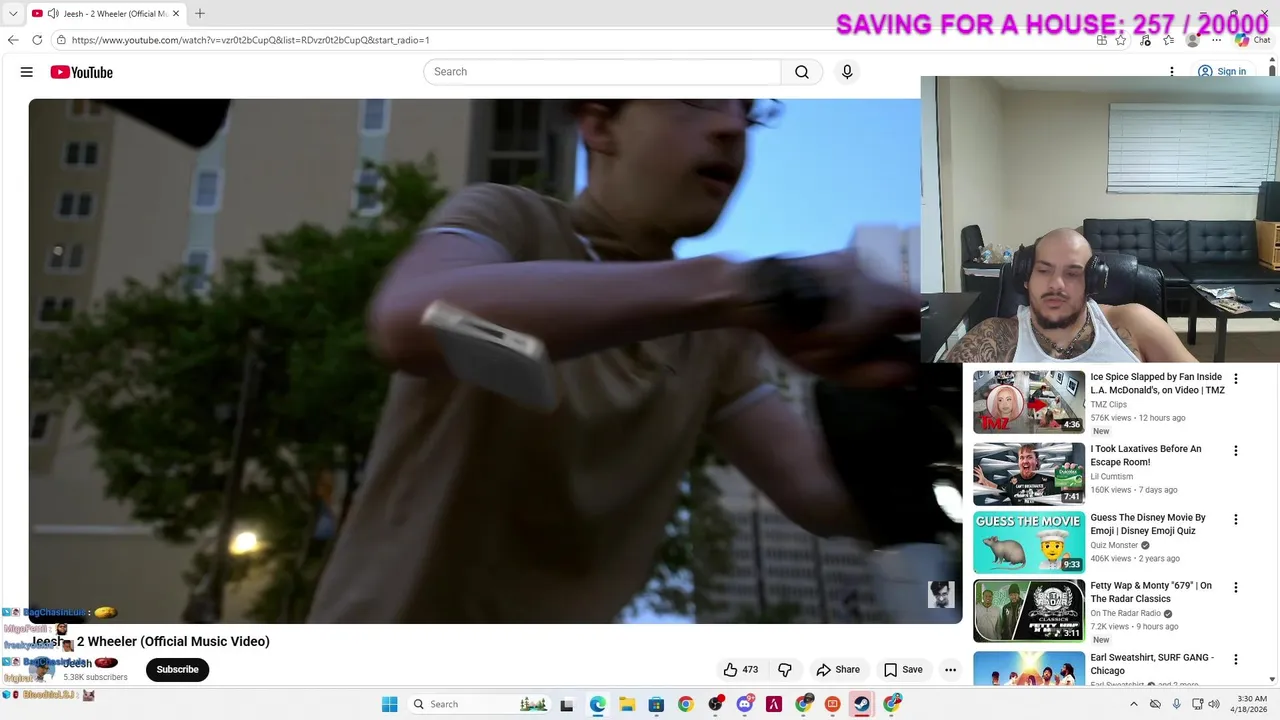This screenshot has width=1280, height=720.
Task: Click the tray microphone indicator
Action: tap(1176, 704)
